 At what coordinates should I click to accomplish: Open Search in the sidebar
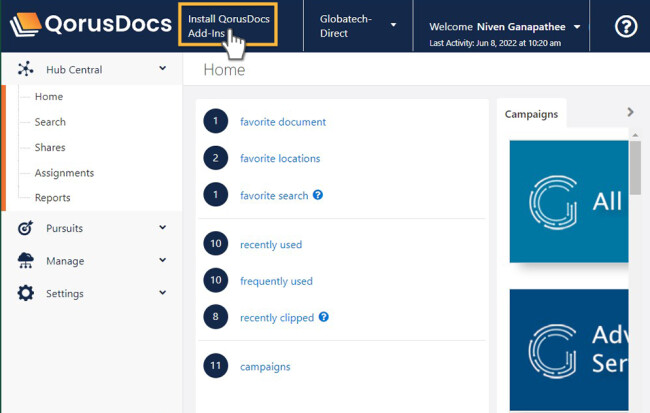click(x=50, y=122)
